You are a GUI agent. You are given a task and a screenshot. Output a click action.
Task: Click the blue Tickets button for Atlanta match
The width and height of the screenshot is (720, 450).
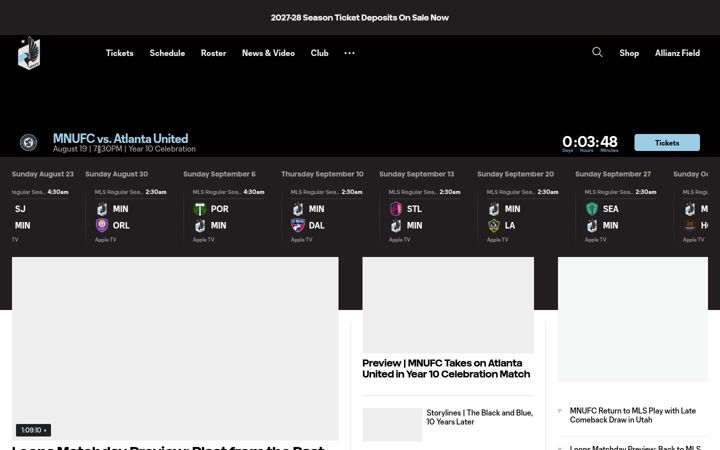tap(667, 143)
